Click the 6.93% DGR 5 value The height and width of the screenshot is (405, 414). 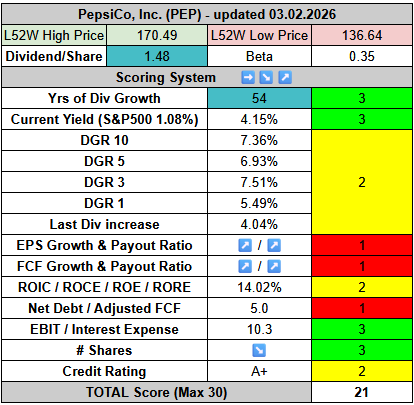[259, 161]
